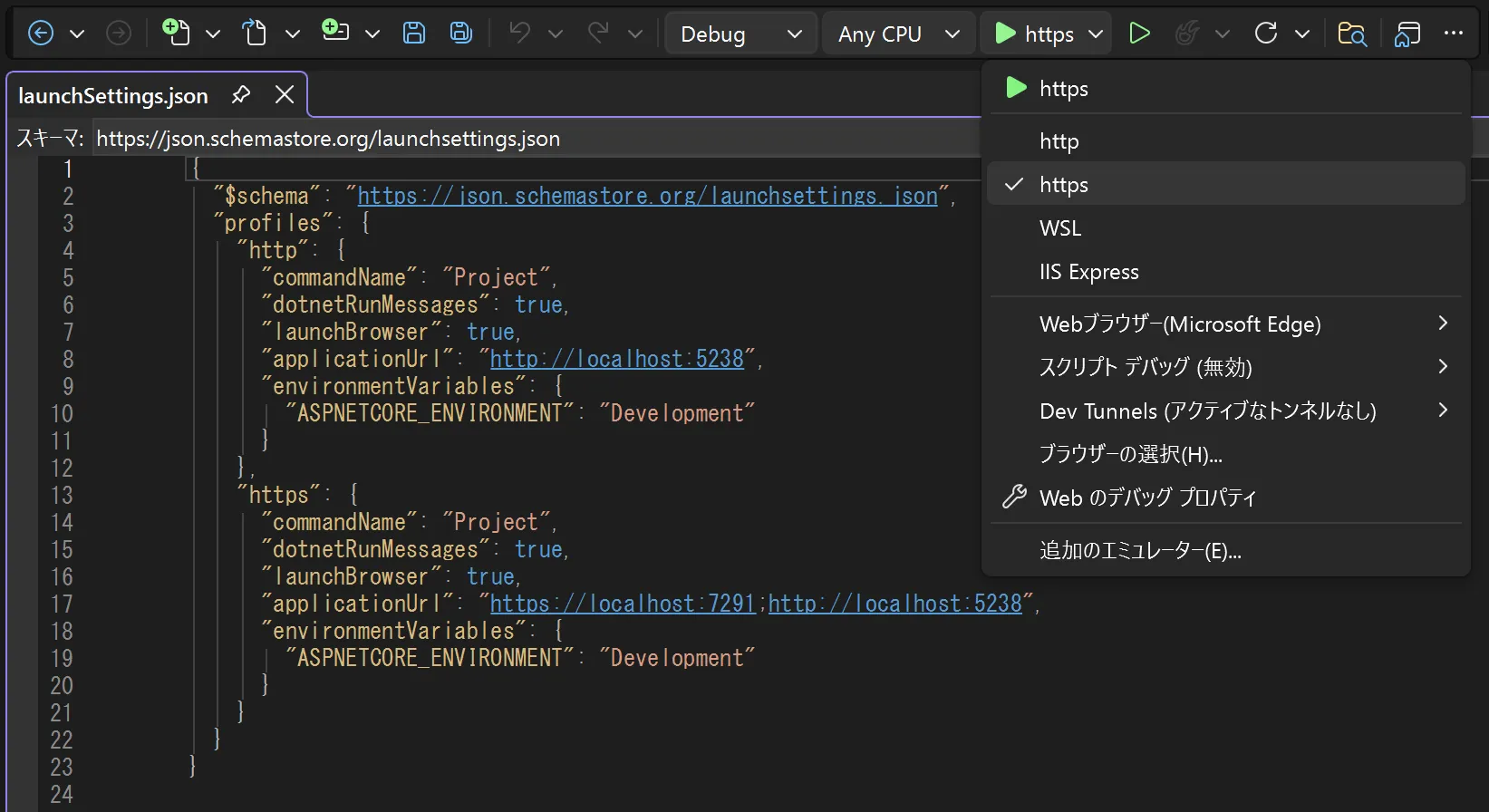
Task: Select the WSL launch profile
Action: tap(1225, 228)
